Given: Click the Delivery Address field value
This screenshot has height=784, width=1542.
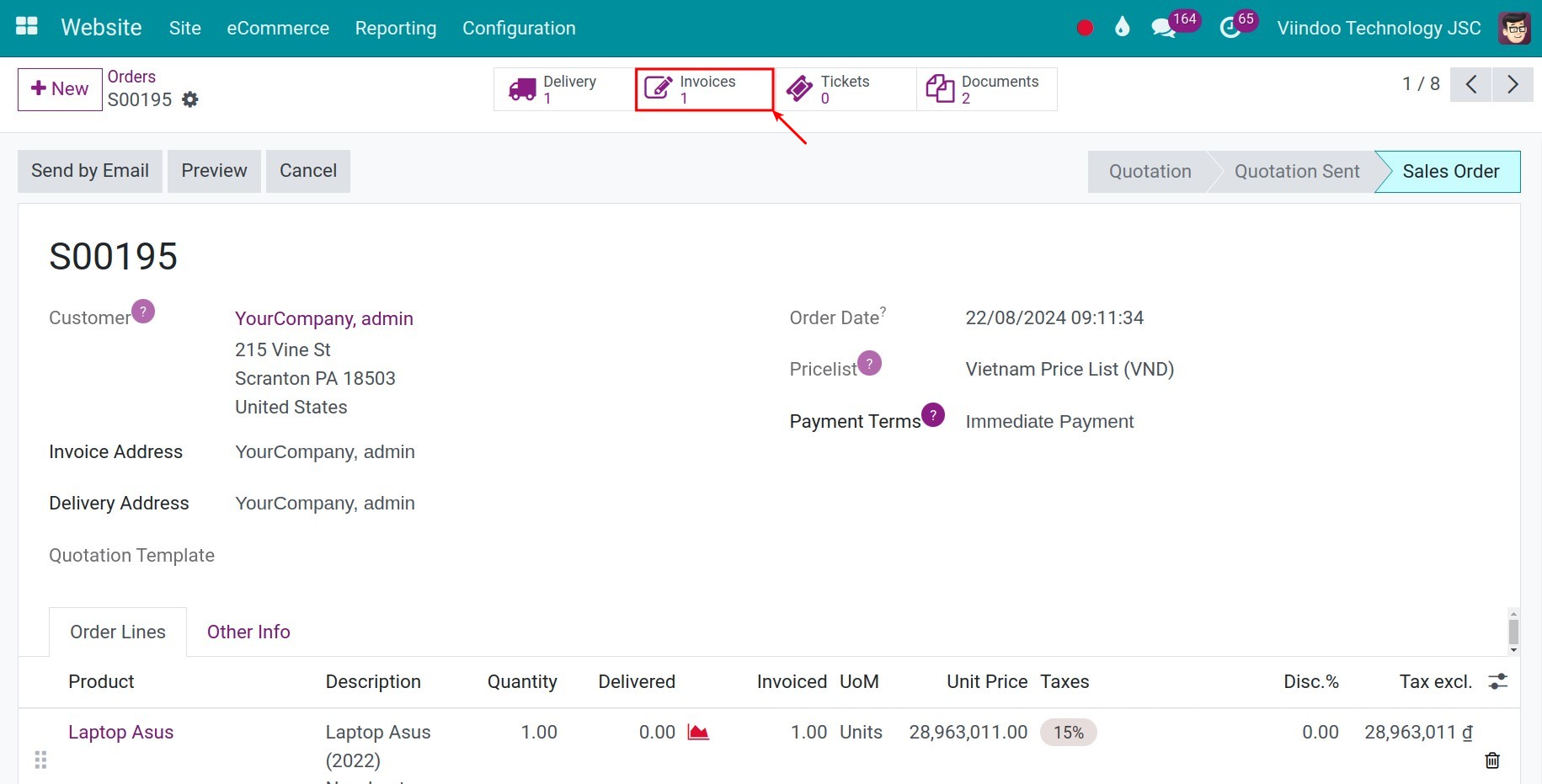Looking at the screenshot, I should tap(325, 504).
